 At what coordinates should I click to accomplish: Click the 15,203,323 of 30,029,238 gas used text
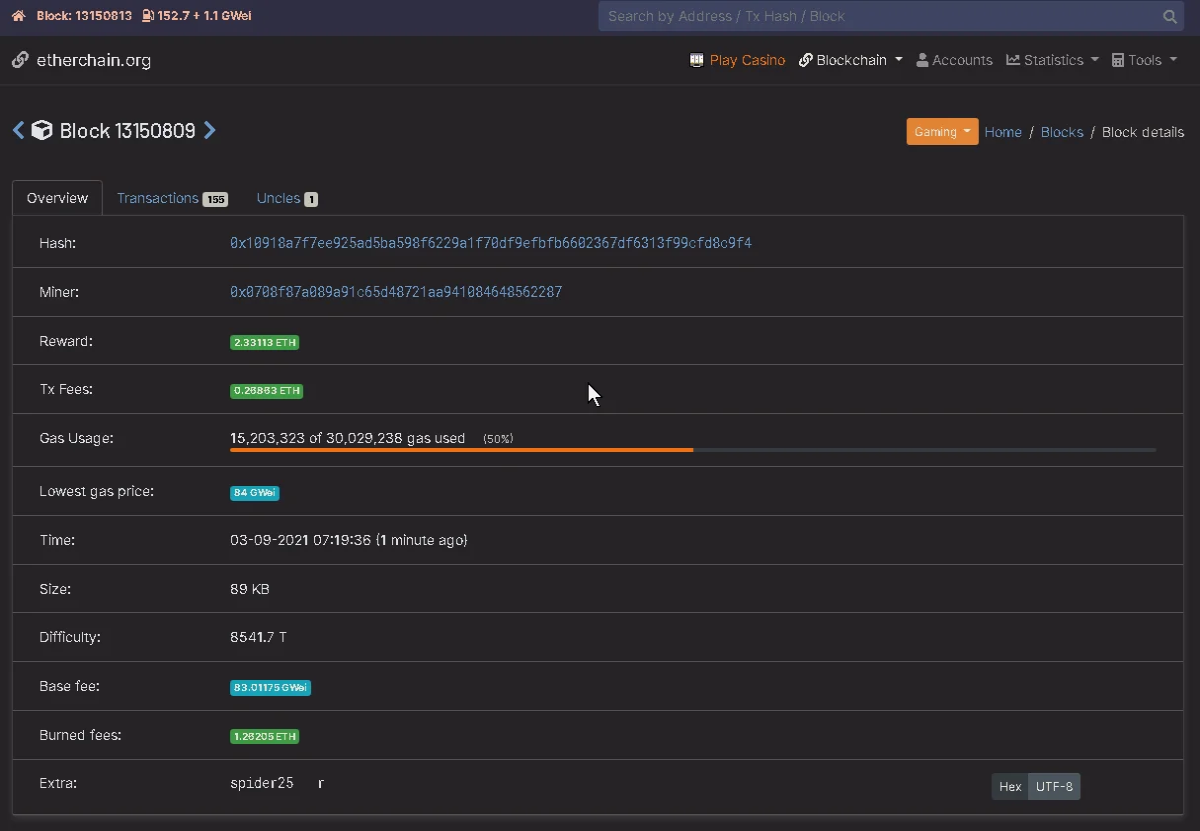(x=347, y=438)
